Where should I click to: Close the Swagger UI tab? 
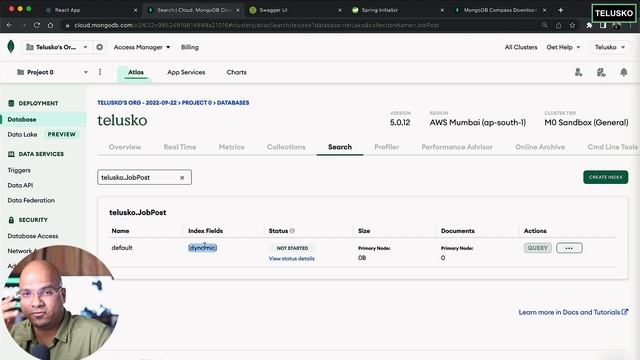[x=340, y=10]
